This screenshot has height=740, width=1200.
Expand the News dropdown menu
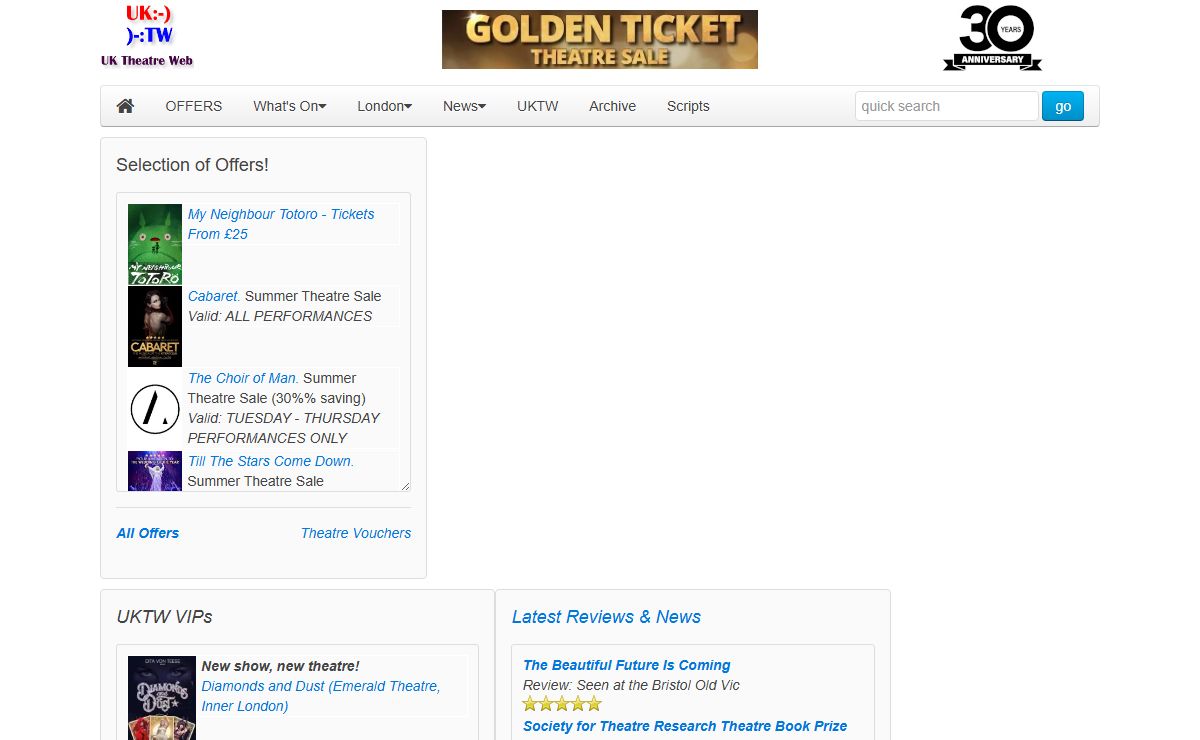coord(465,106)
